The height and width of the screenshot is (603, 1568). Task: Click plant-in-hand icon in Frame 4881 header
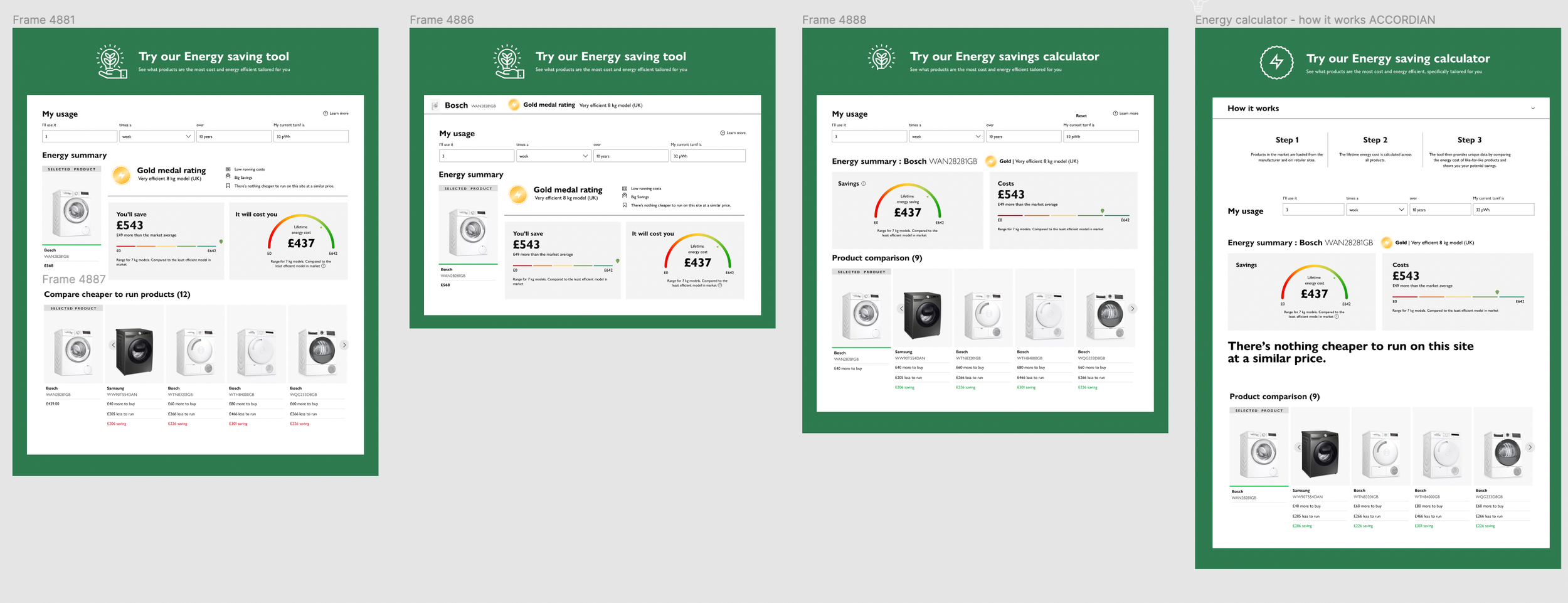pyautogui.click(x=112, y=61)
